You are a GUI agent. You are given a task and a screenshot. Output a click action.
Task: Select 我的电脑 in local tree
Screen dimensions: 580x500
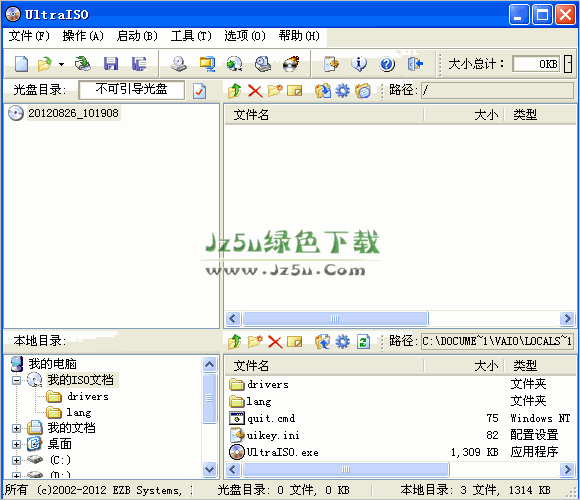53,364
